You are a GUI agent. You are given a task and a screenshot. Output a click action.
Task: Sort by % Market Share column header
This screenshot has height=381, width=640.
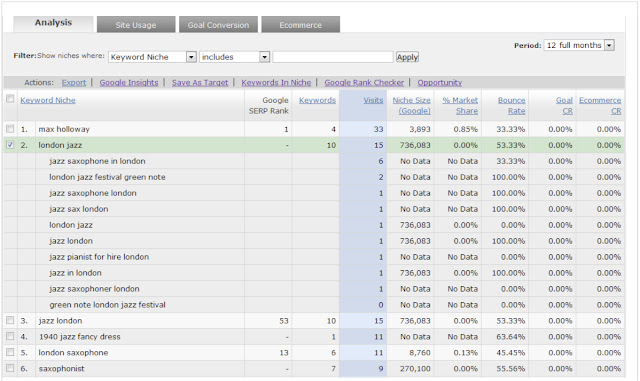click(460, 106)
